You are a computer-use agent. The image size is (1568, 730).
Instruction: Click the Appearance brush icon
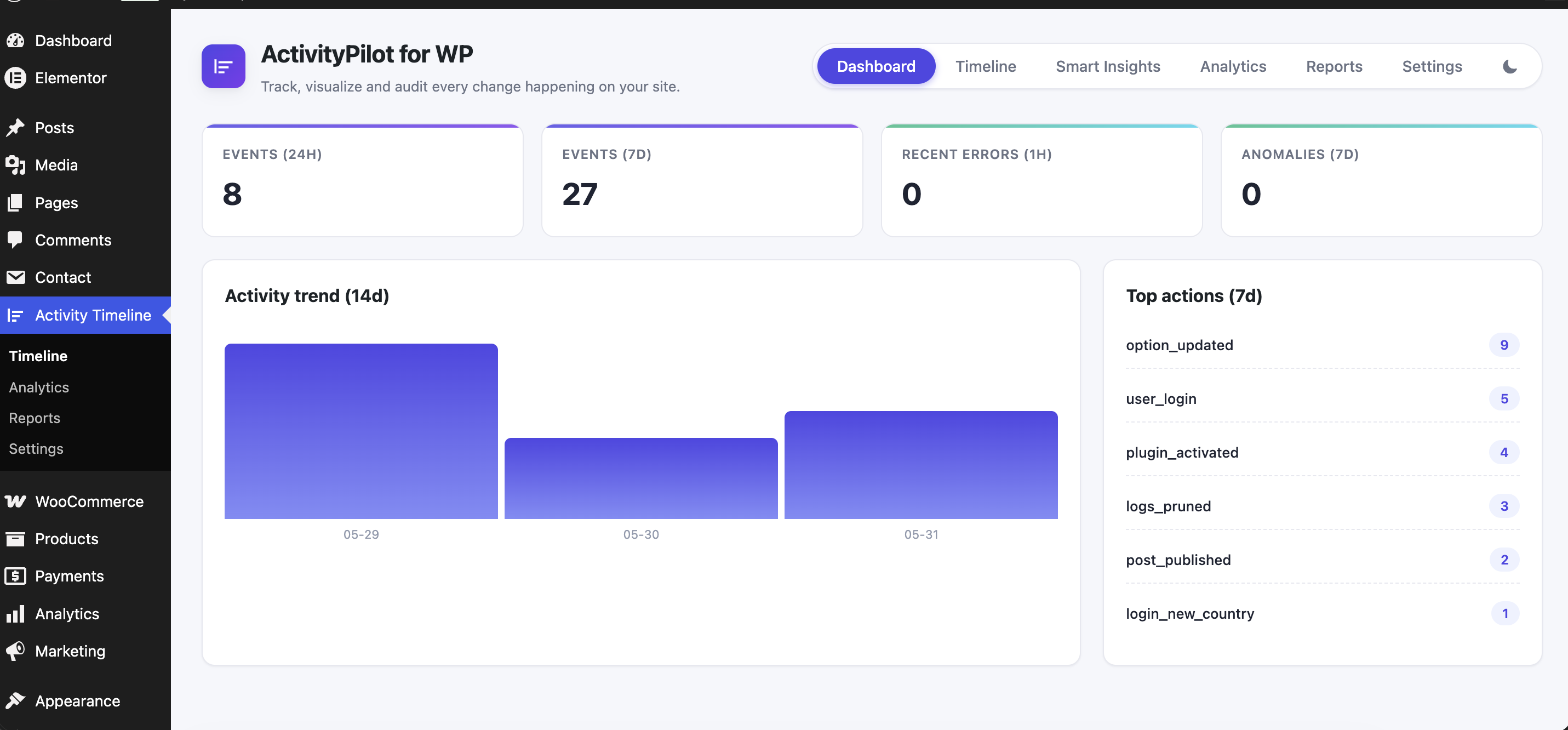pyautogui.click(x=16, y=701)
